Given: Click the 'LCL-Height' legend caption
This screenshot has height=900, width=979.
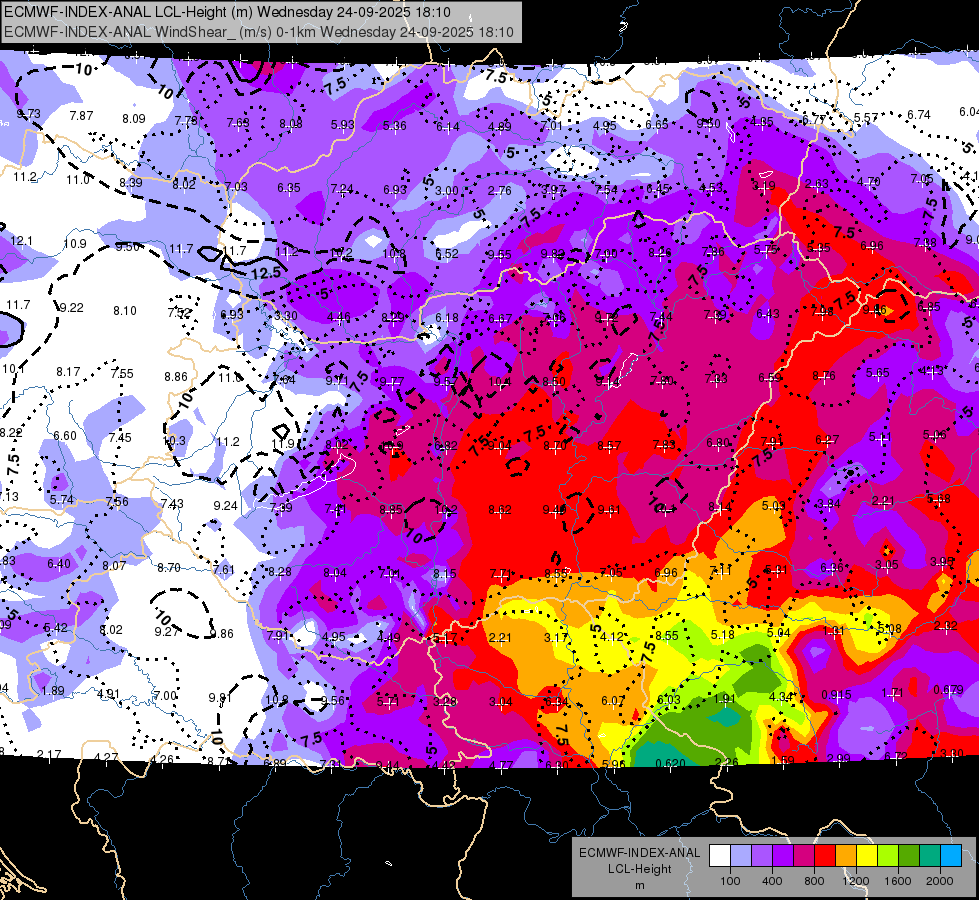Looking at the screenshot, I should click(x=639, y=869).
